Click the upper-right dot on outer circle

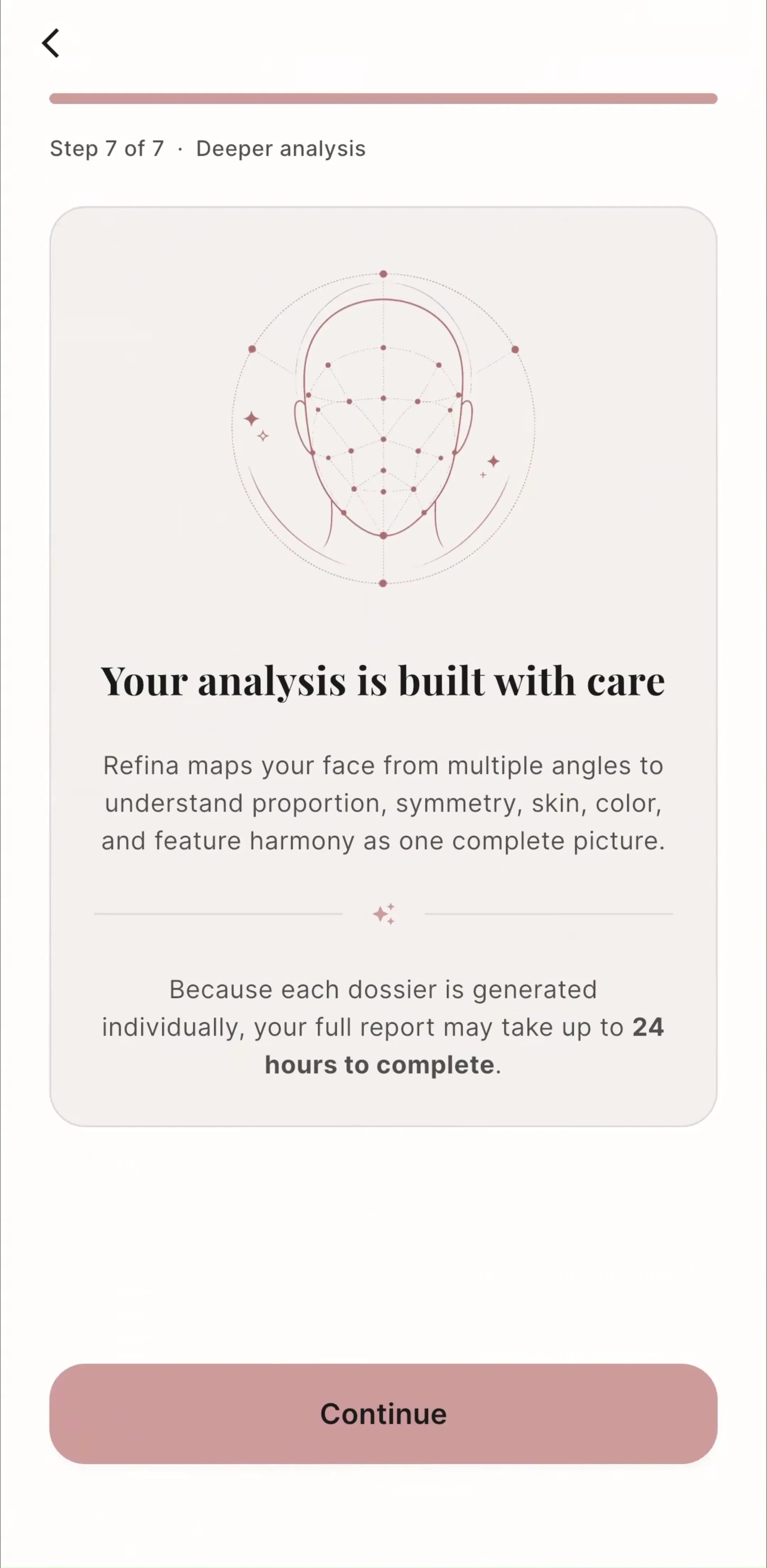[x=515, y=349]
